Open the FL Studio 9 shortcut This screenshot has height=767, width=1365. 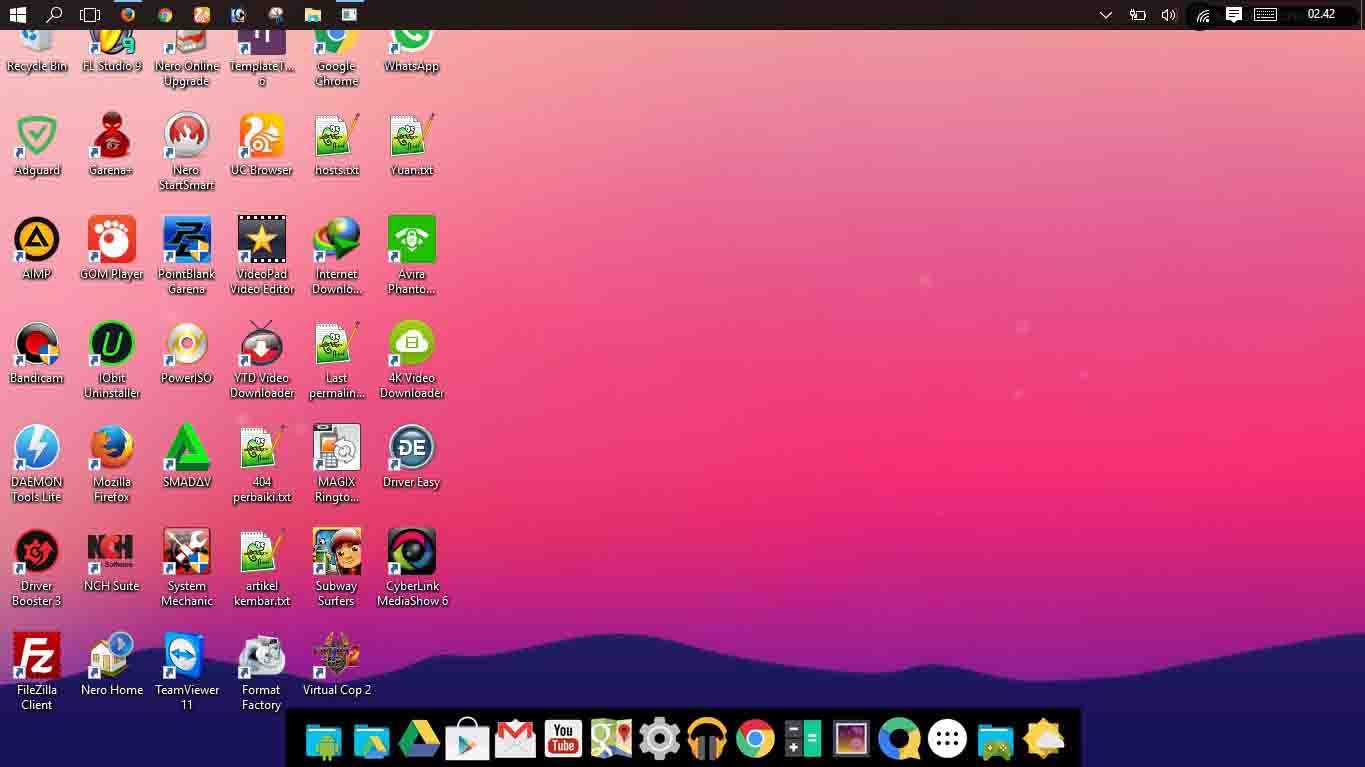(111, 52)
